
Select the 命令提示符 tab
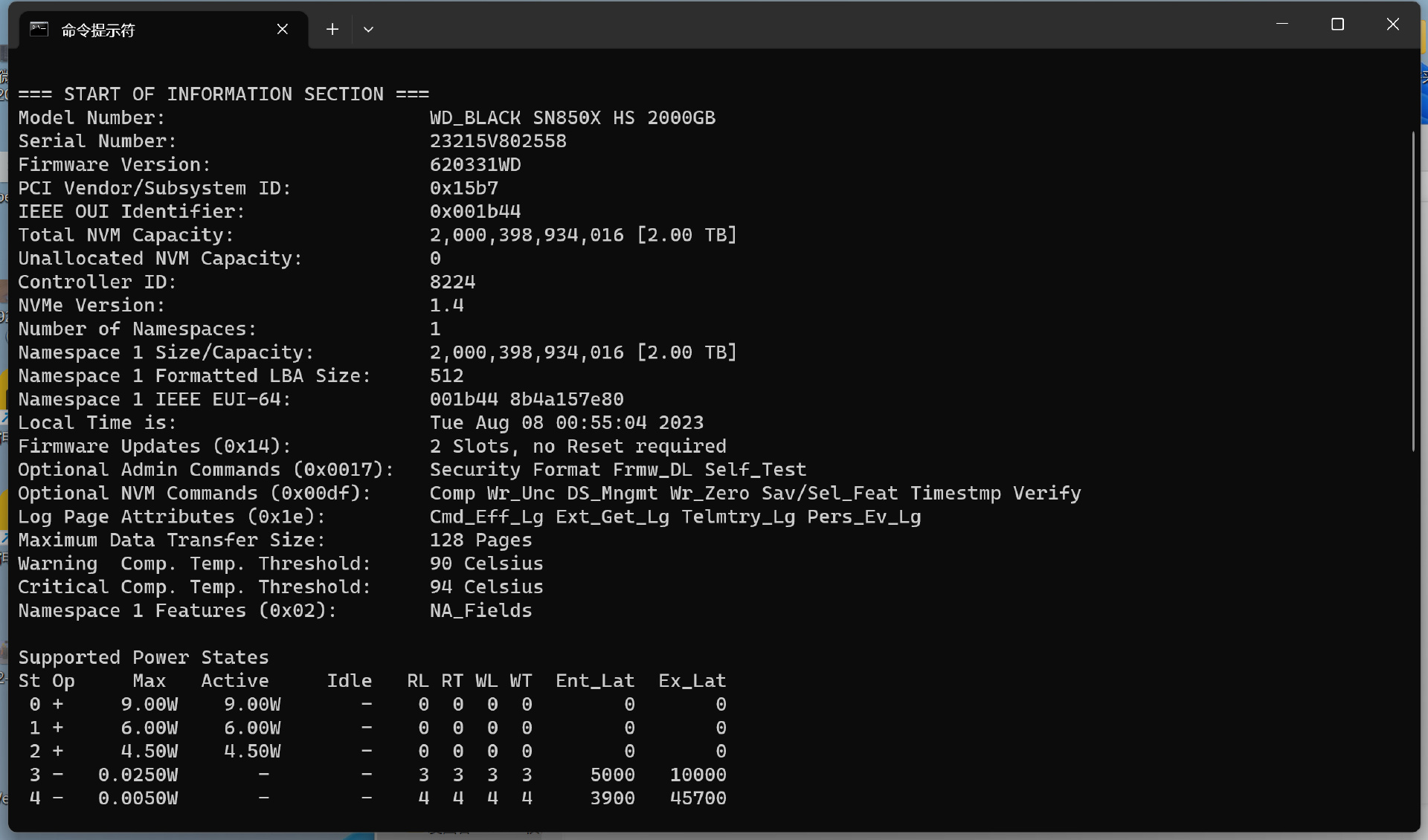pyautogui.click(x=149, y=30)
